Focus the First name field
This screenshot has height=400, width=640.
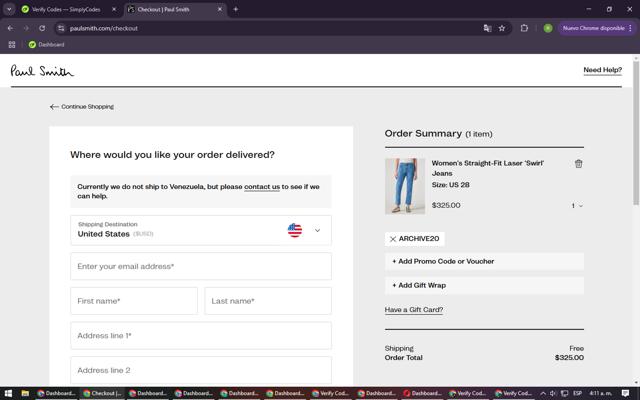tap(134, 301)
